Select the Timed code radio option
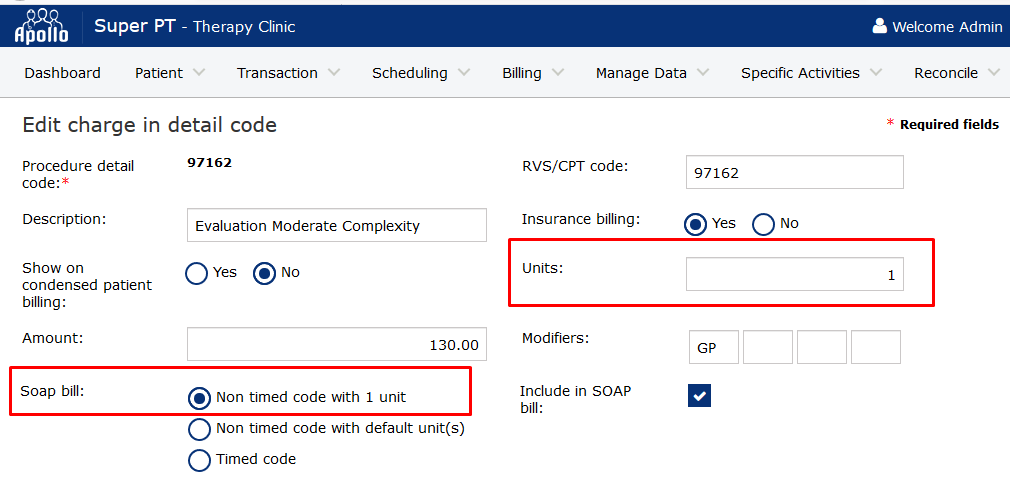Image resolution: width=1010 pixels, height=486 pixels. click(x=200, y=460)
